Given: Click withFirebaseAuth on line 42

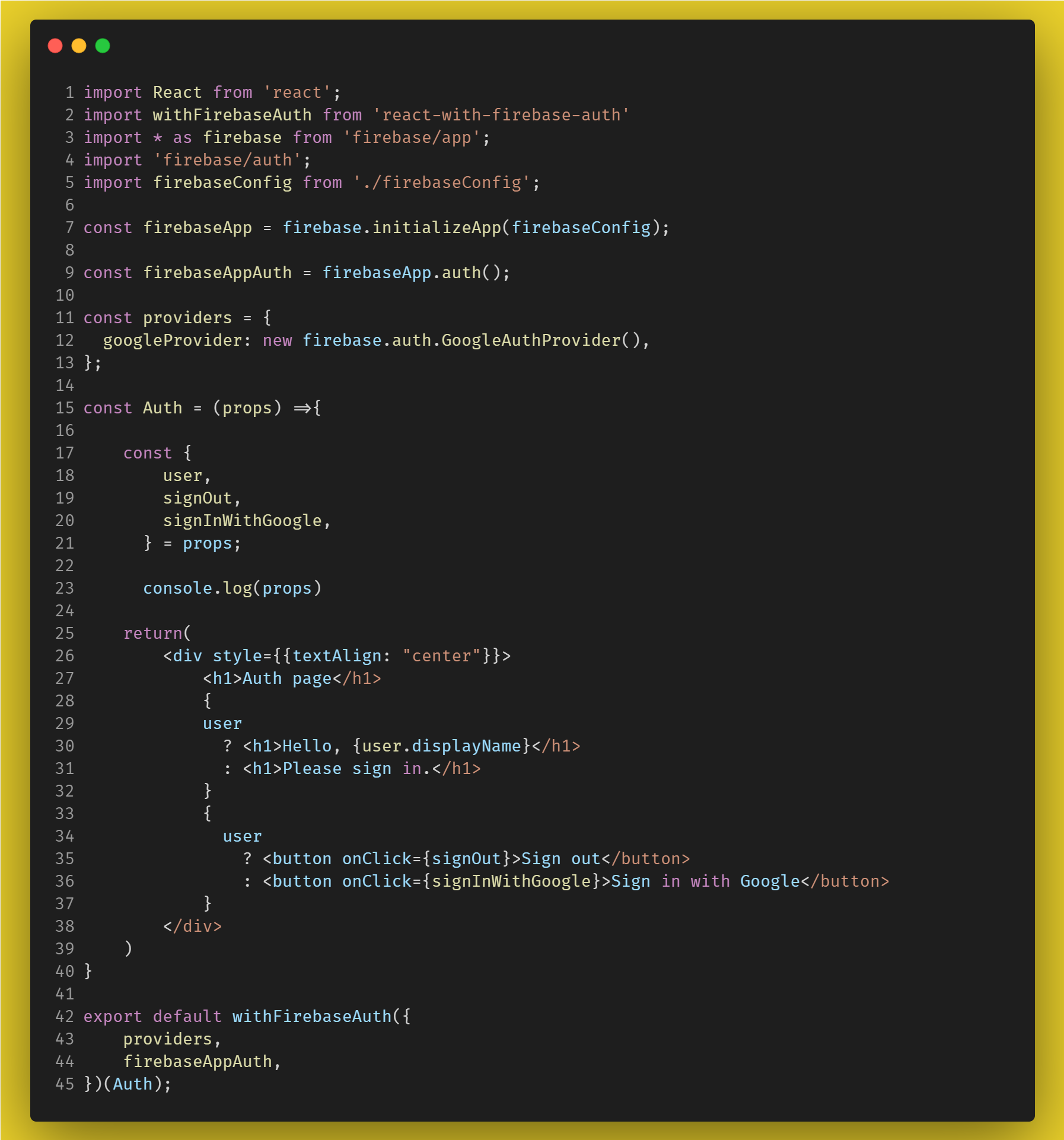Looking at the screenshot, I should click(x=312, y=1017).
